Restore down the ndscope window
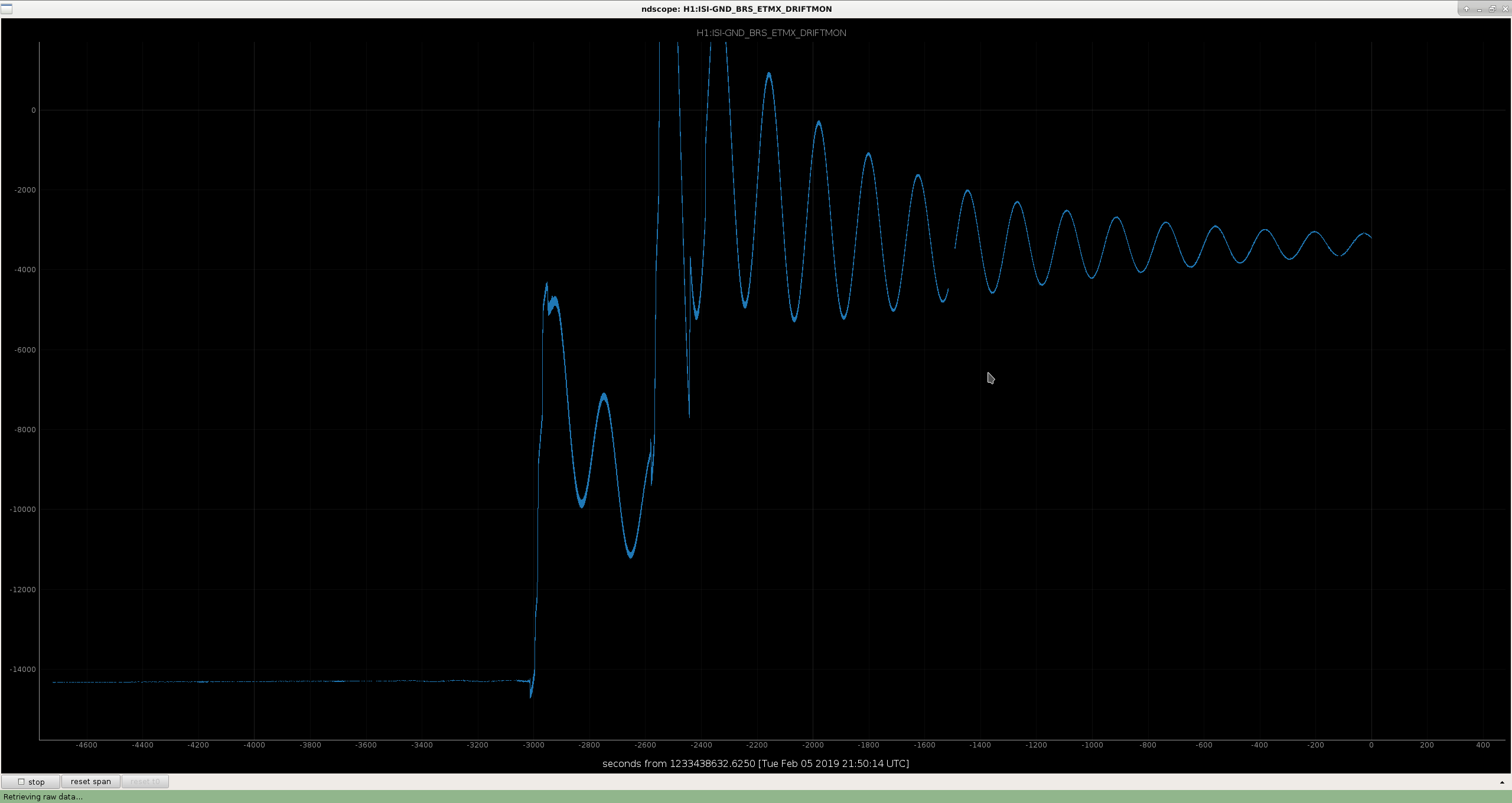Viewport: 1512px width, 803px height. point(1492,9)
